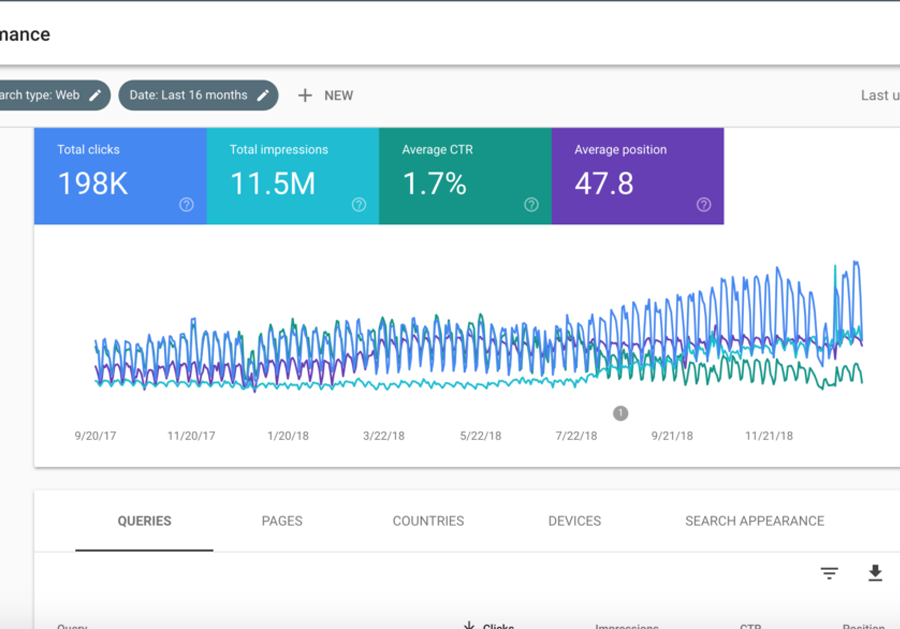Click the 1/20/18 date axis label

coord(288,436)
